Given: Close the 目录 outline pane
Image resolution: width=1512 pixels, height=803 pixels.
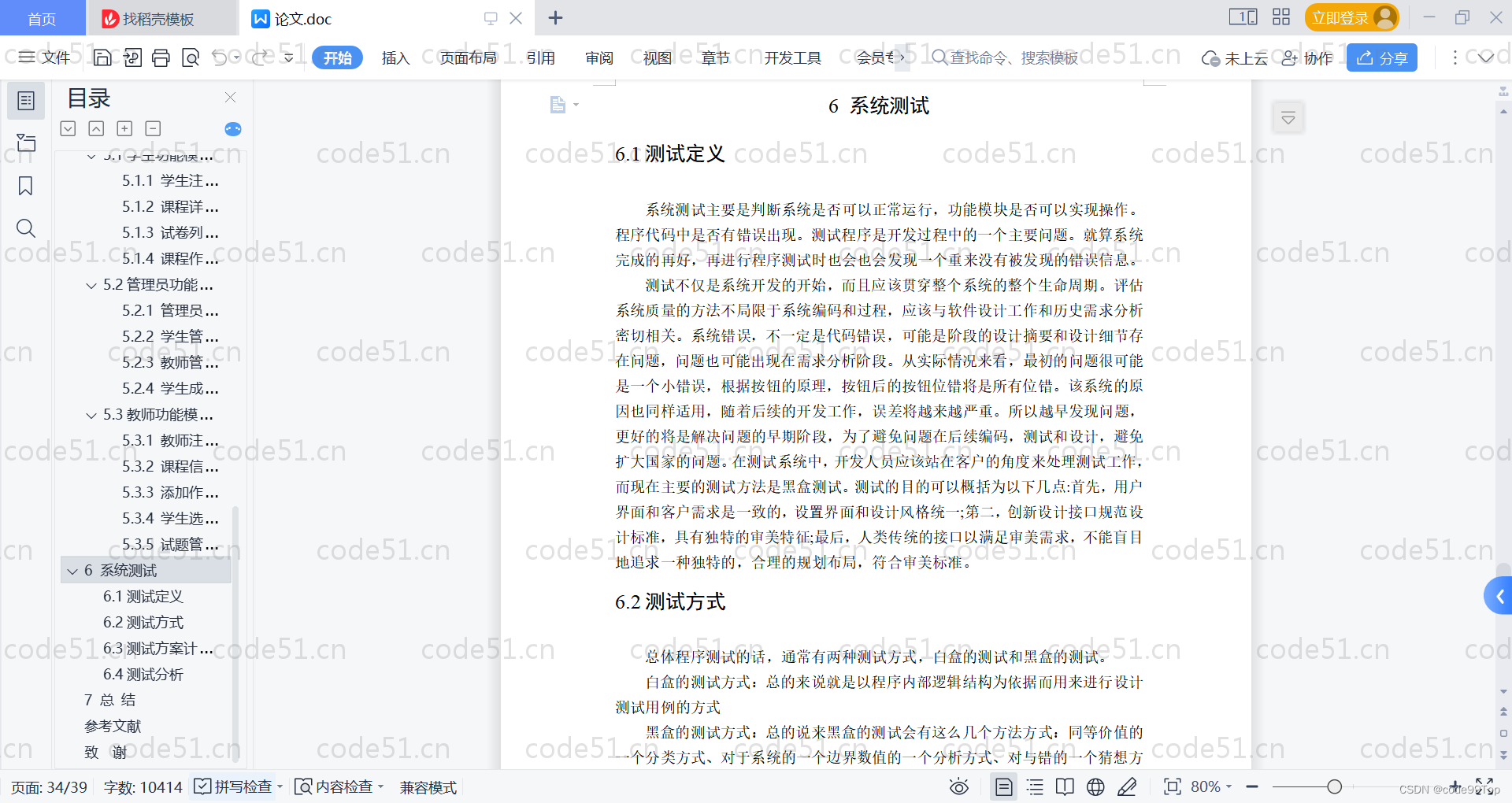Looking at the screenshot, I should 230,97.
